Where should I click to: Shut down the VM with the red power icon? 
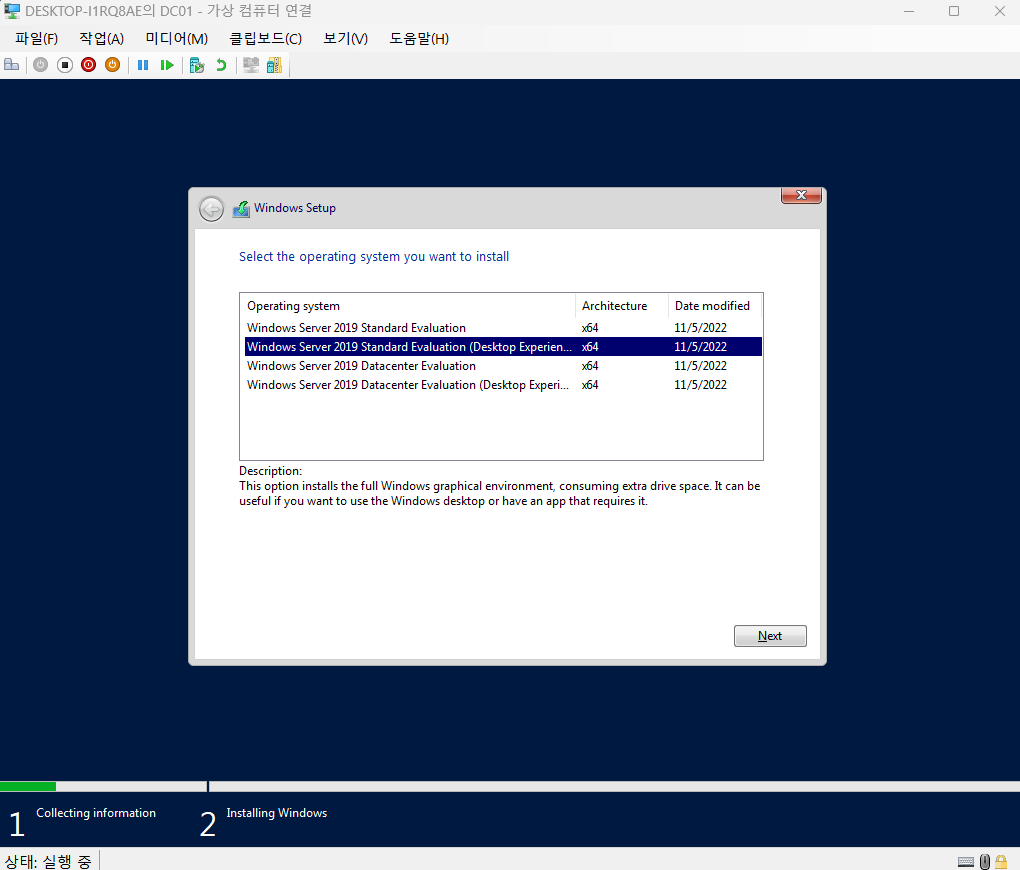tap(88, 64)
